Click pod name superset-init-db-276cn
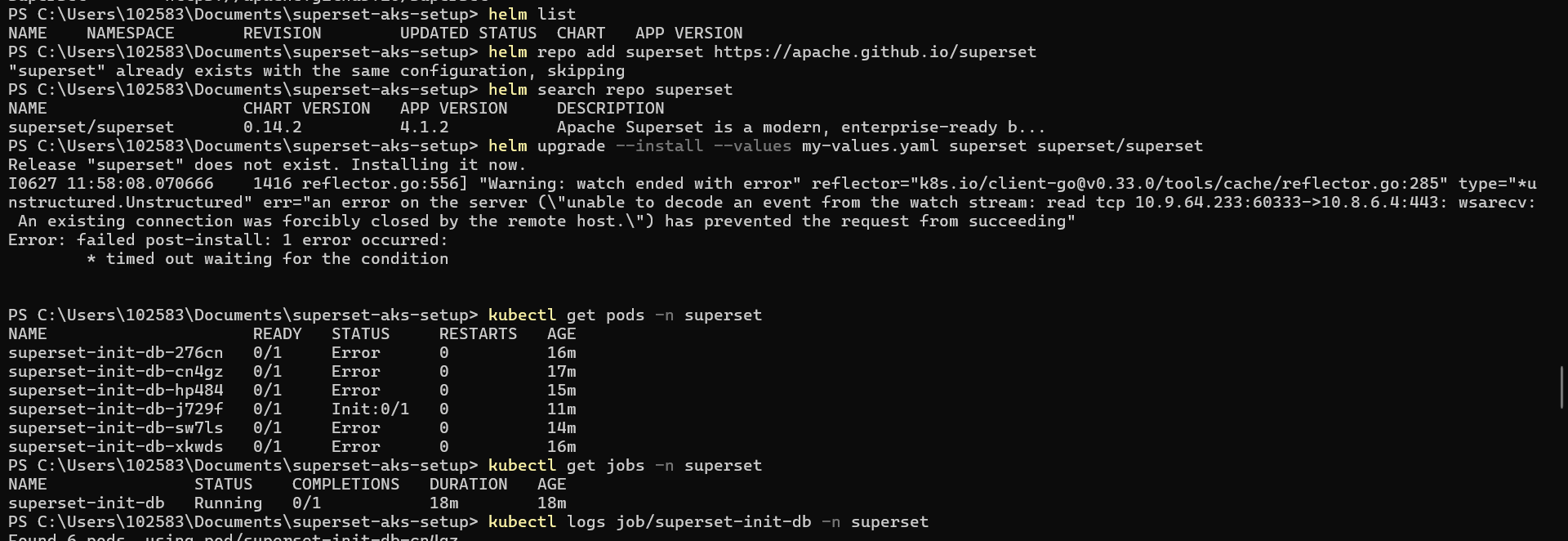The image size is (1568, 541). coord(115,353)
